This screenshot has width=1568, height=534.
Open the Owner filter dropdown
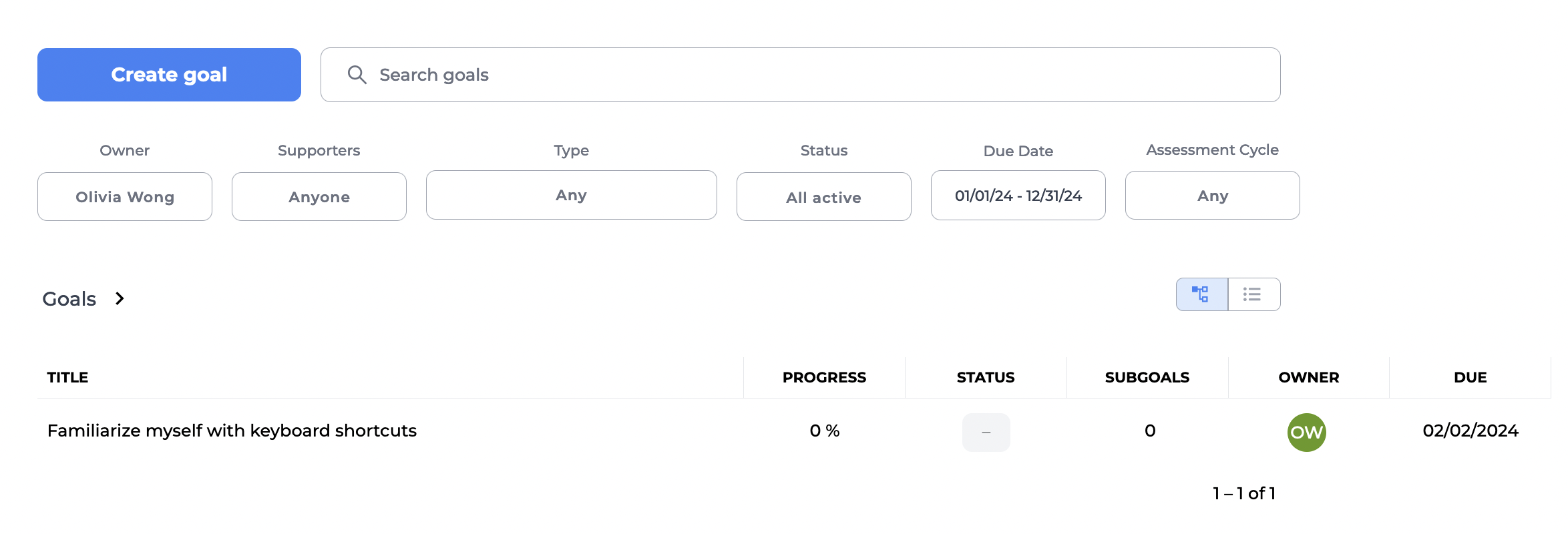pyautogui.click(x=125, y=197)
